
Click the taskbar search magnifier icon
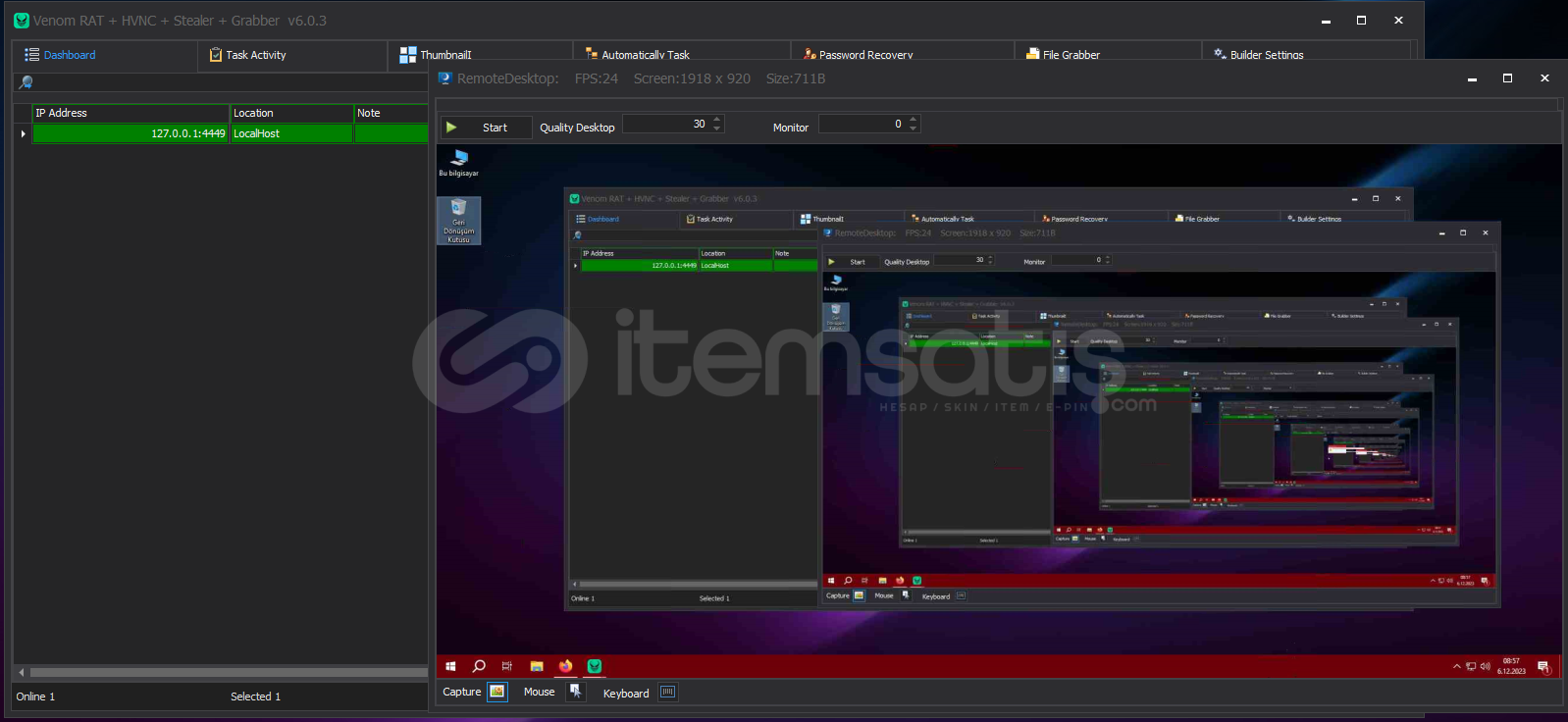pos(479,666)
